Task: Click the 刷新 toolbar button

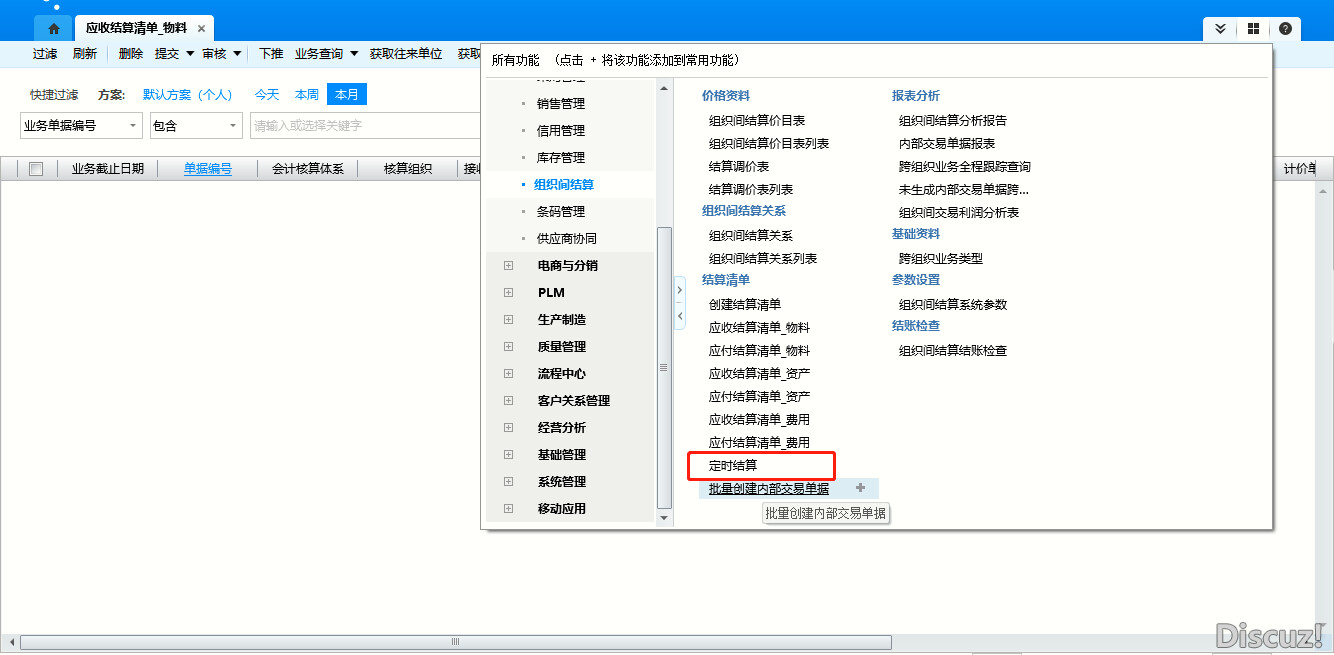Action: (85, 54)
